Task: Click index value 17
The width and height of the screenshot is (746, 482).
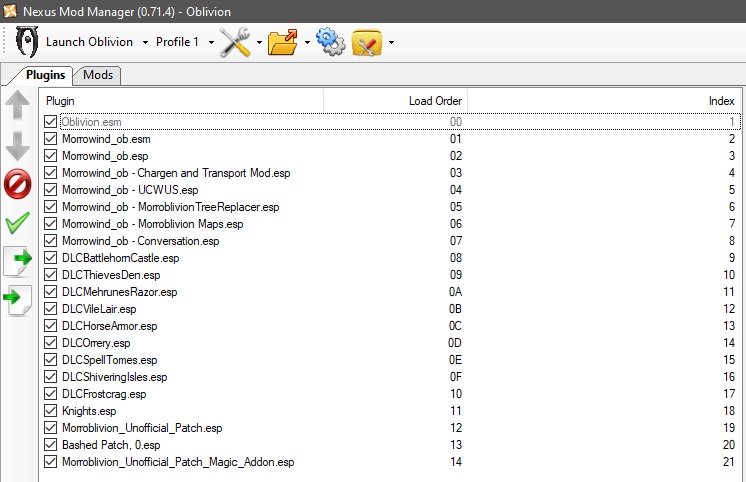Action: 729,394
